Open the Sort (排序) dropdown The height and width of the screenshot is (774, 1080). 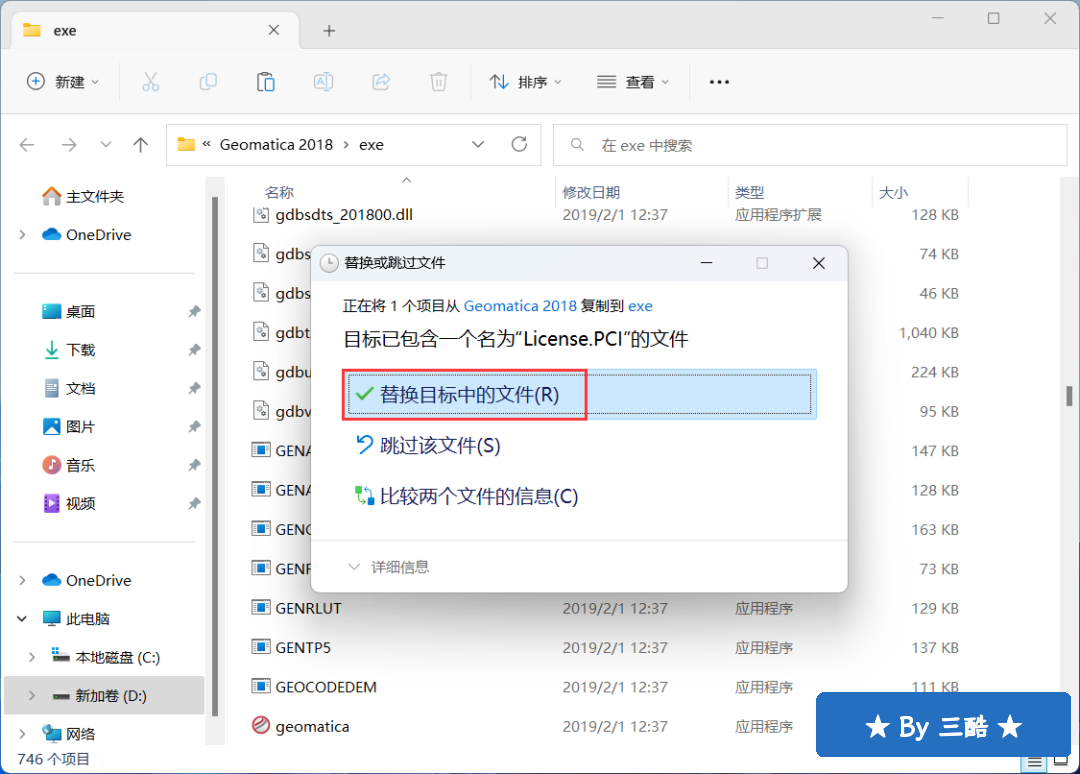(526, 82)
